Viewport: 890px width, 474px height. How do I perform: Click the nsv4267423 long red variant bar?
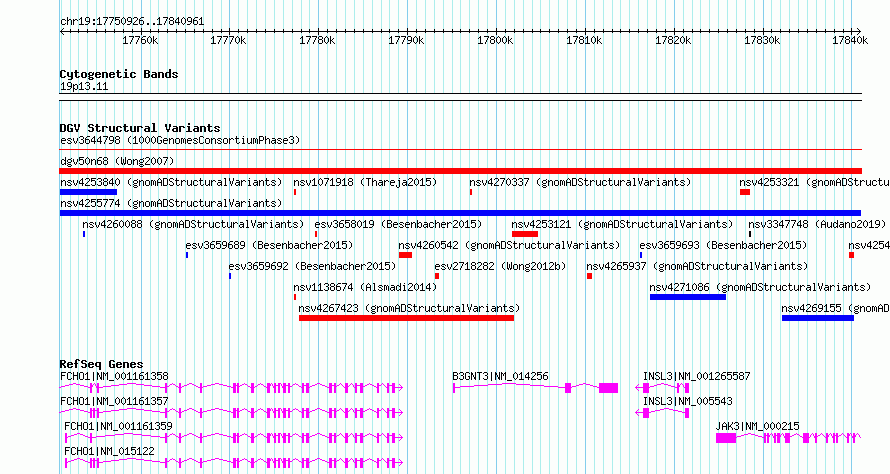(406, 318)
